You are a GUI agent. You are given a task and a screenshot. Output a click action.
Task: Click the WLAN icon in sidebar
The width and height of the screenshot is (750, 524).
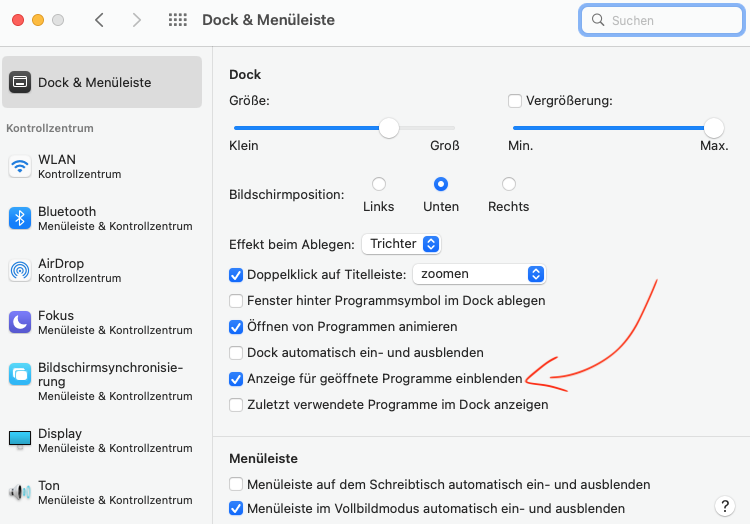coord(20,166)
